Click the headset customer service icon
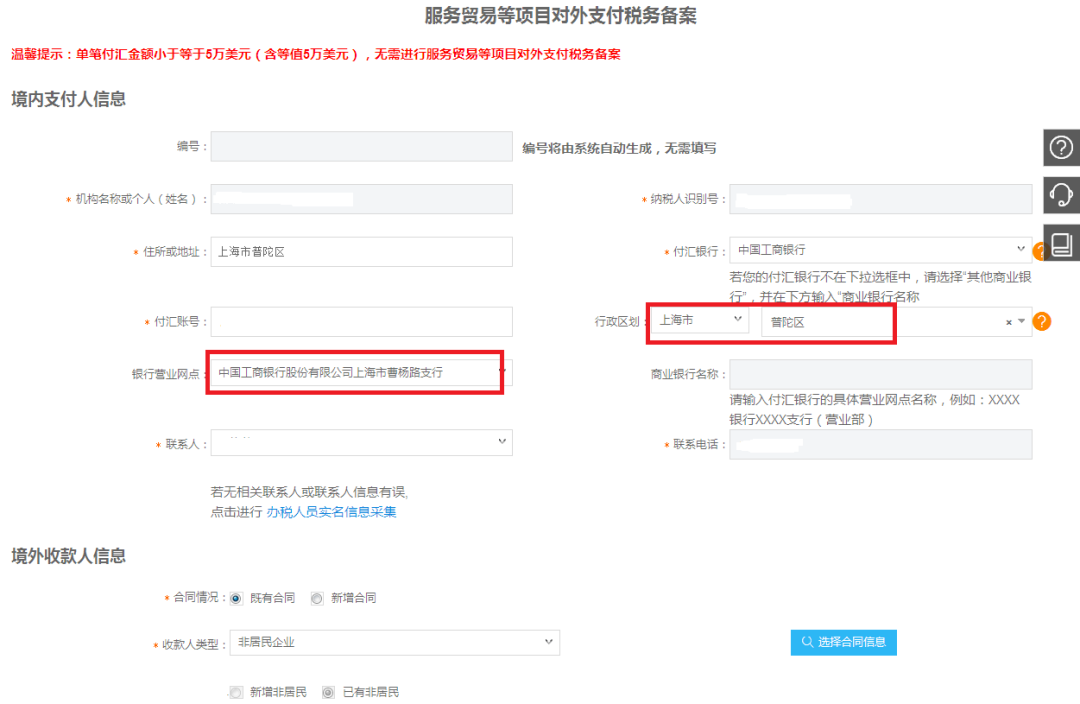 pyautogui.click(x=1063, y=196)
